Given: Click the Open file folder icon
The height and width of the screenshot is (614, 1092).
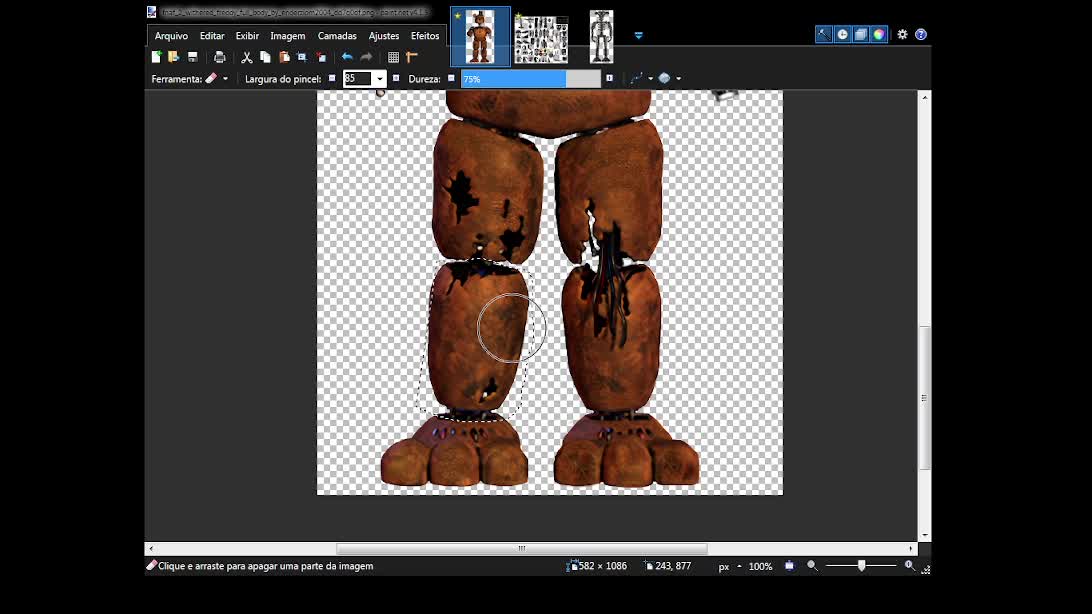Looking at the screenshot, I should click(x=173, y=57).
